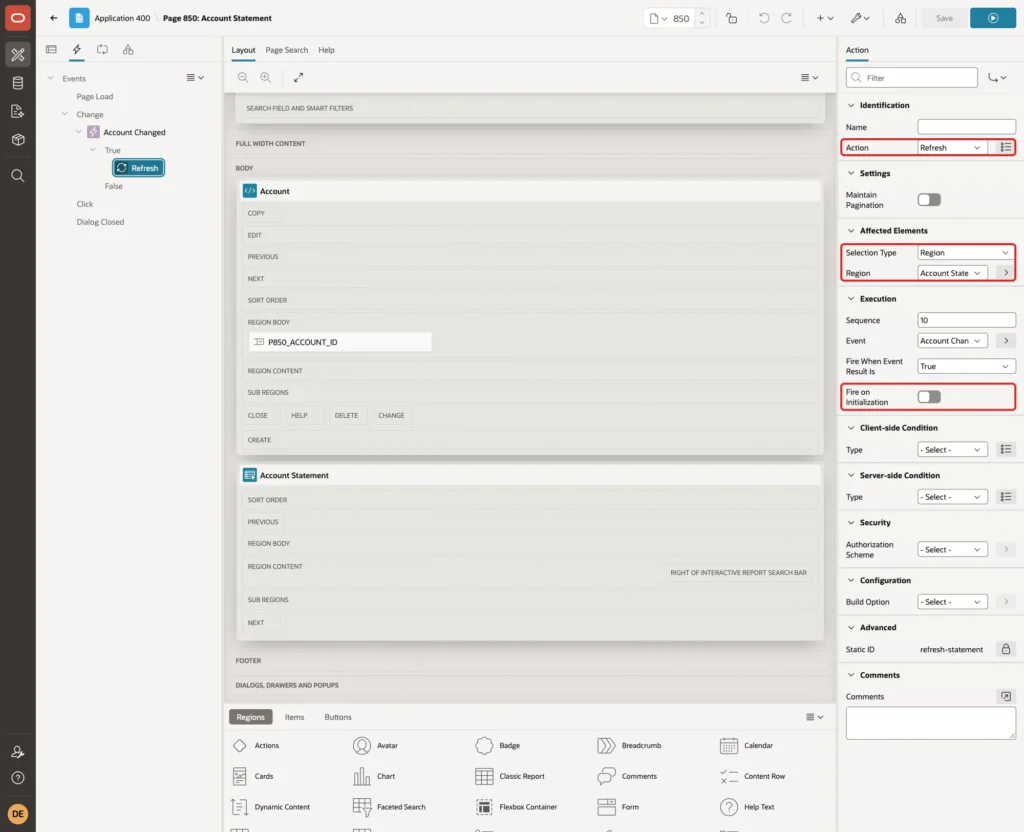Click the Save button
The image size is (1024, 832).
click(x=944, y=18)
